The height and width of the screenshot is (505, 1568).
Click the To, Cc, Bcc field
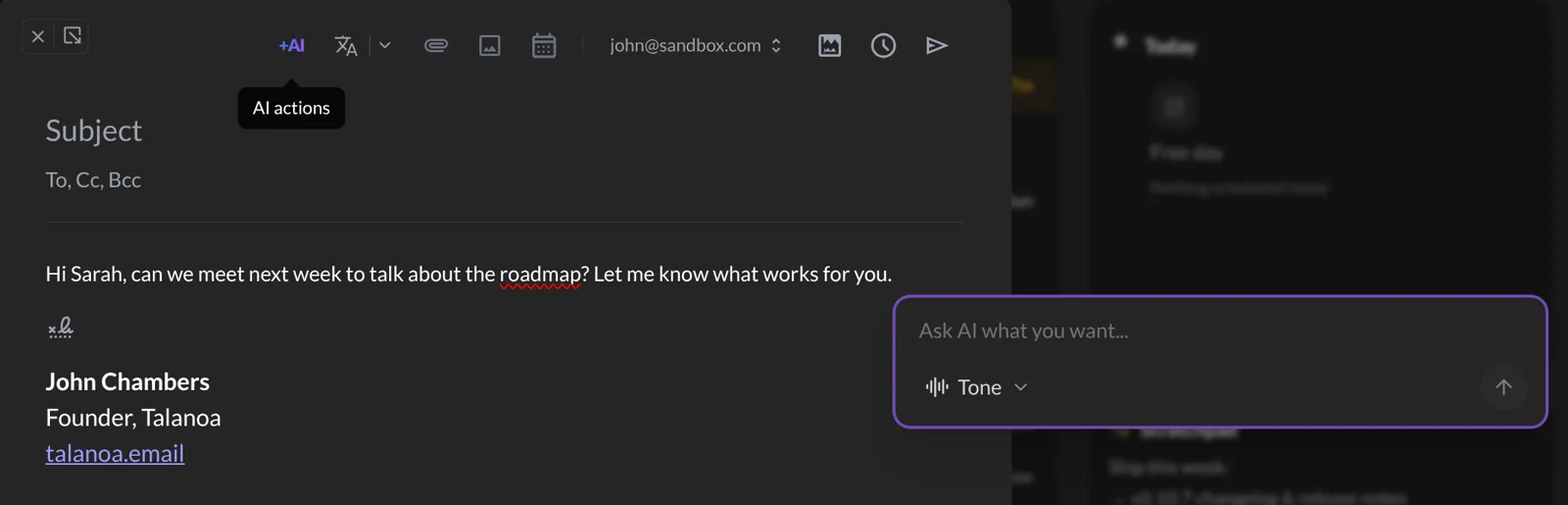[x=93, y=180]
